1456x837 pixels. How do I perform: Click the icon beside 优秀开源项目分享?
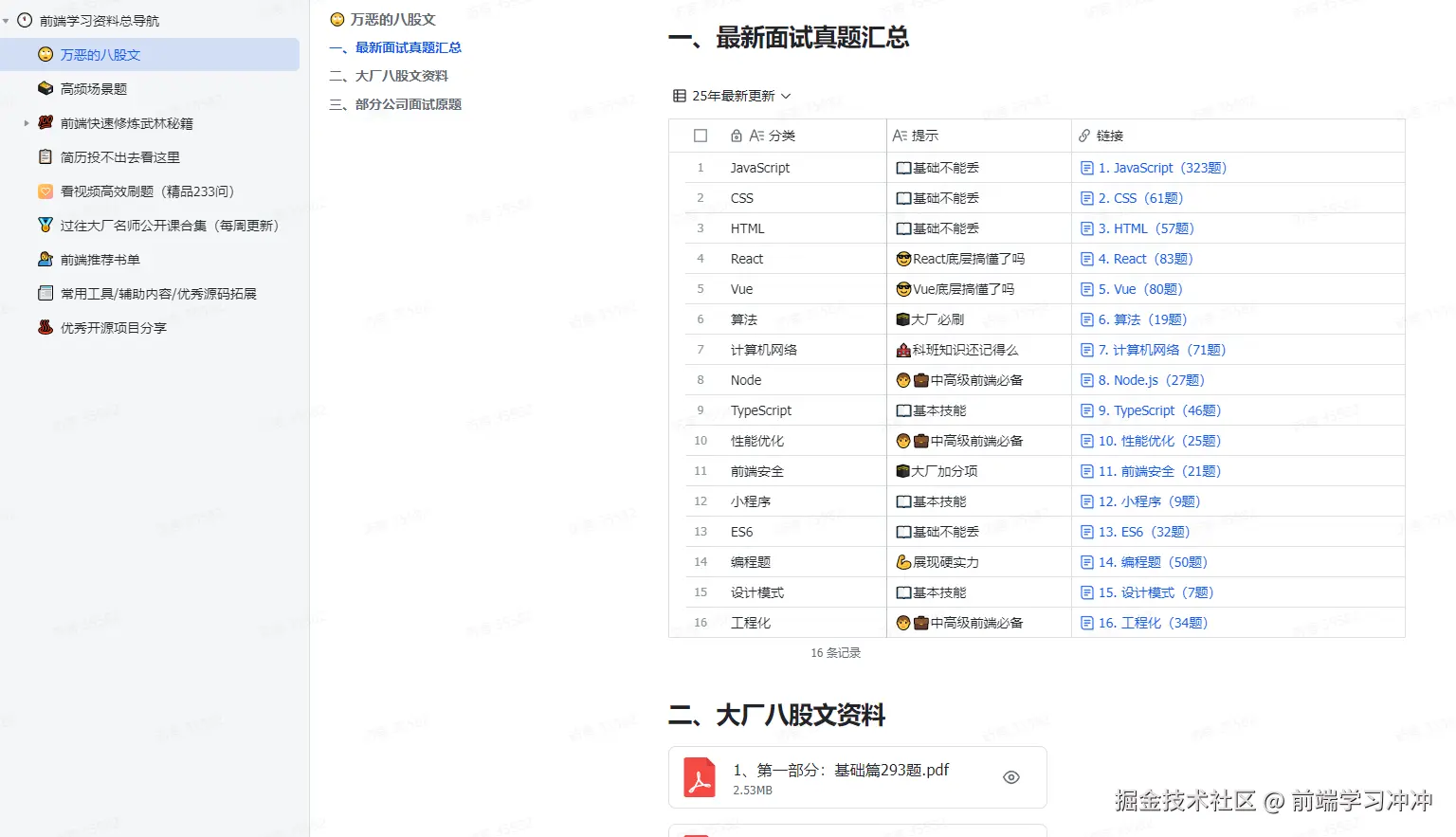(45, 327)
